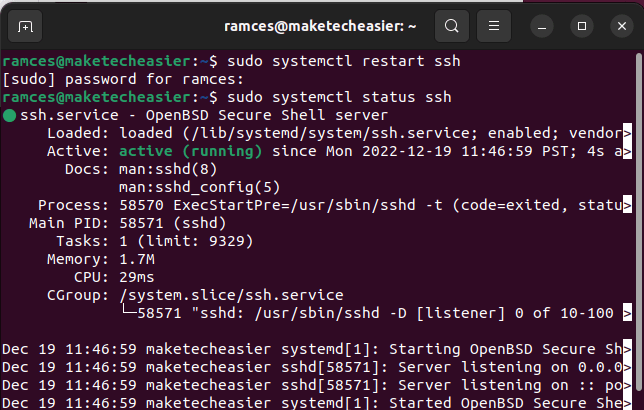This screenshot has height=410, width=644.
Task: Click the CGroup '/system.slice/ssh.service' path
Action: tap(231, 295)
